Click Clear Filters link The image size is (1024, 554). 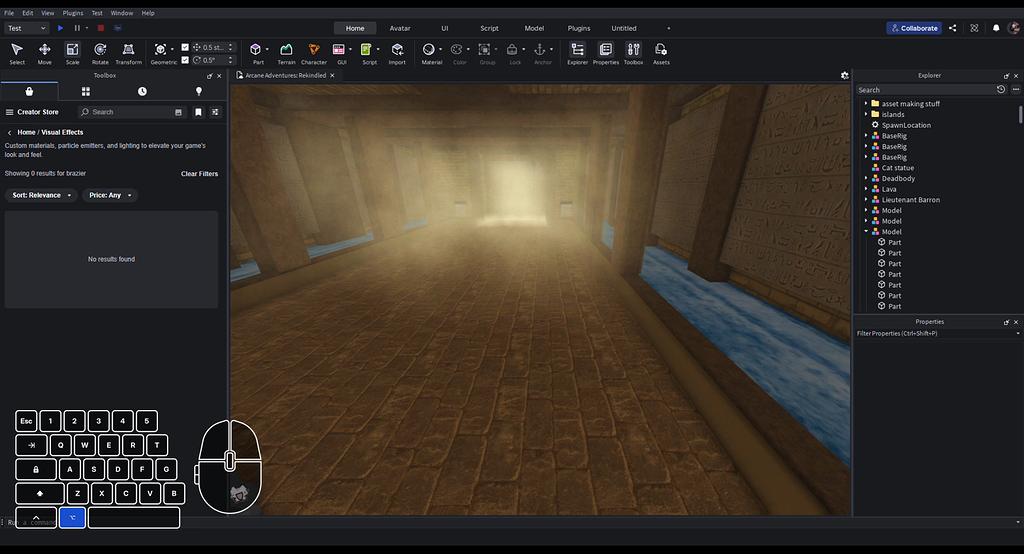click(199, 174)
